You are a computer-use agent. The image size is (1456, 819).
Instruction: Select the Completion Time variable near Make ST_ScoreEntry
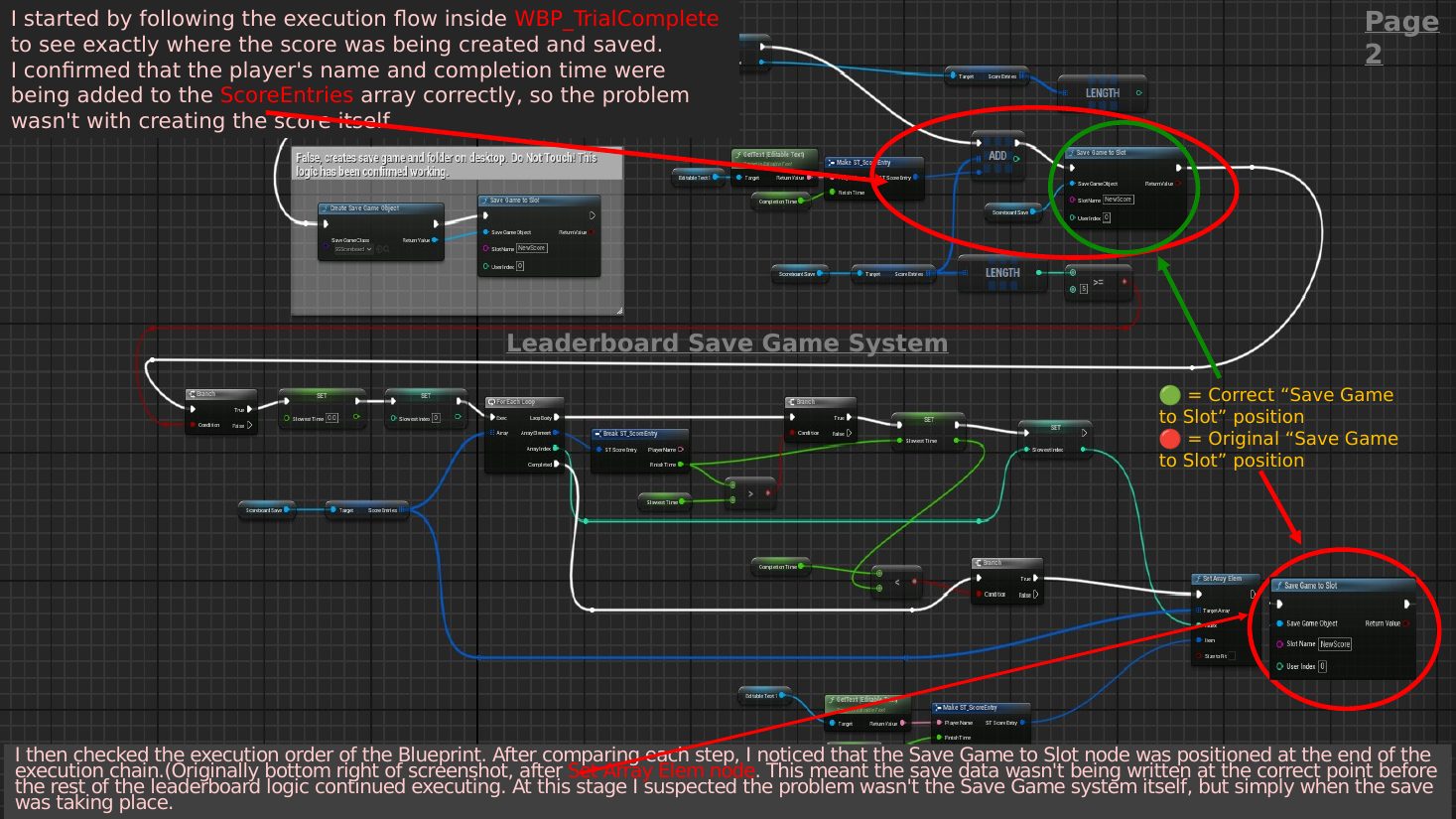[x=781, y=202]
